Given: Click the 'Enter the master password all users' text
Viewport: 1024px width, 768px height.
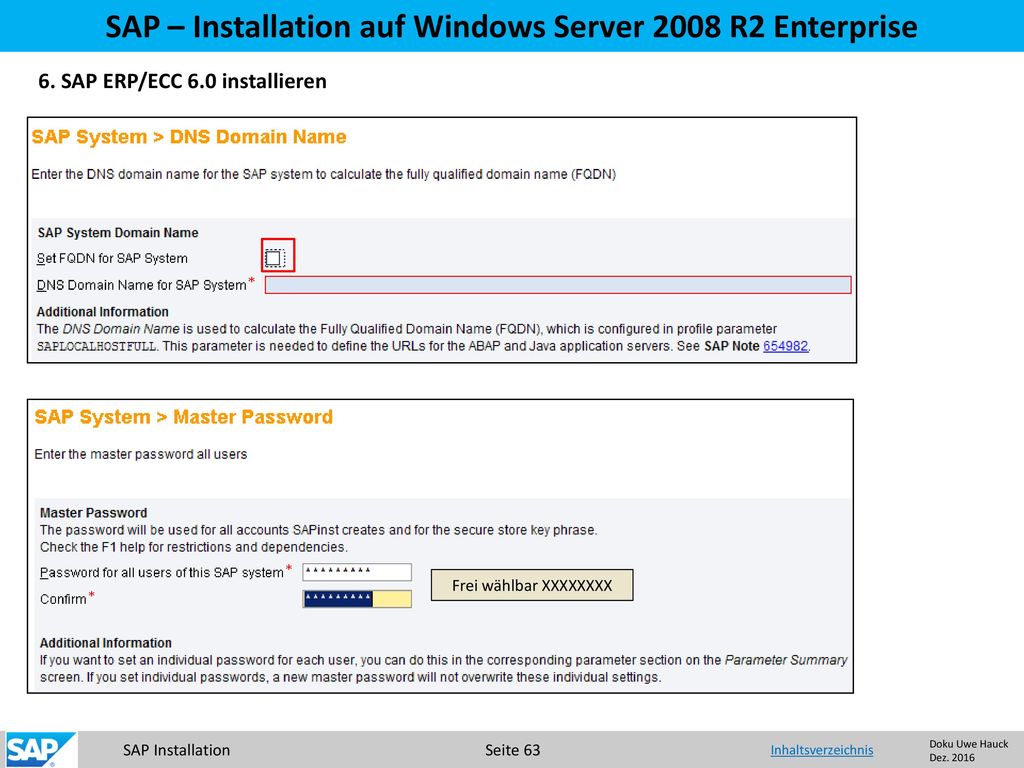Looking at the screenshot, I should tap(141, 454).
